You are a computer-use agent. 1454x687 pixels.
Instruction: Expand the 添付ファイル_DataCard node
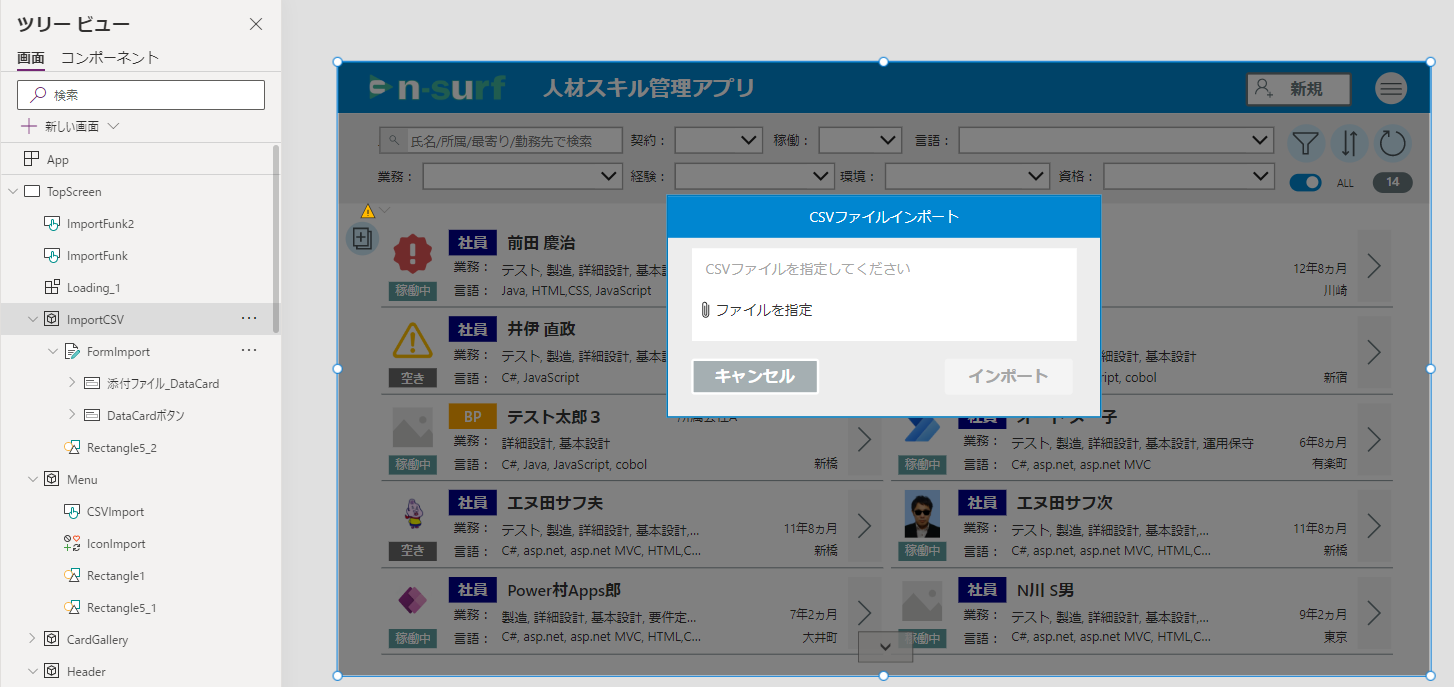pyautogui.click(x=72, y=383)
